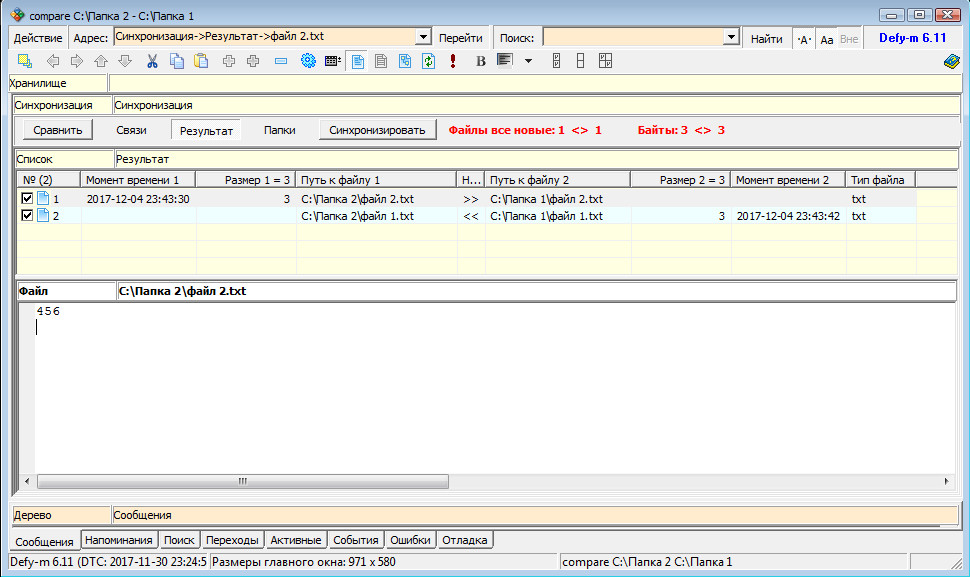Paste using the clipboard toolbar icon

201,61
